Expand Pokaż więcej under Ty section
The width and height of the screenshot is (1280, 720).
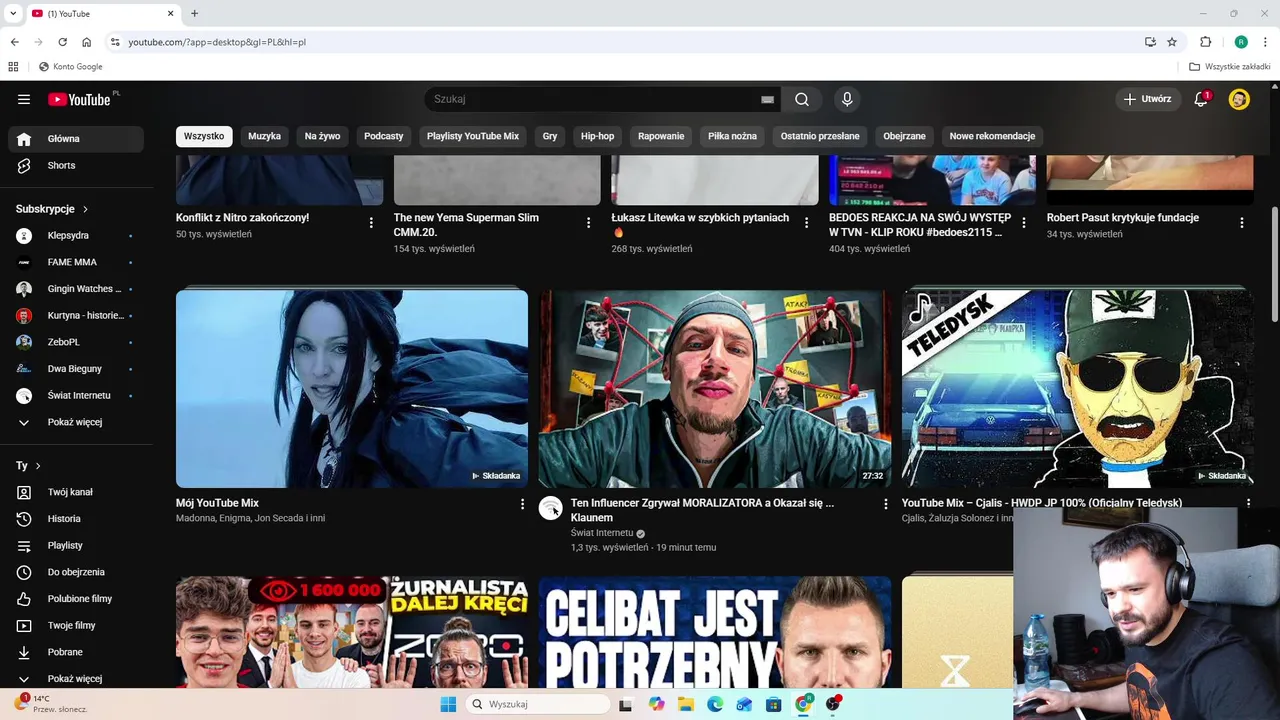[x=76, y=678]
